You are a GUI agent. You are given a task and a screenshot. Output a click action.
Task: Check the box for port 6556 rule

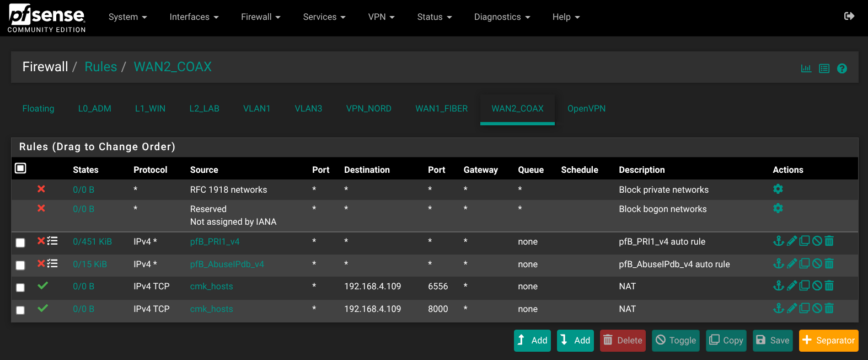20,287
